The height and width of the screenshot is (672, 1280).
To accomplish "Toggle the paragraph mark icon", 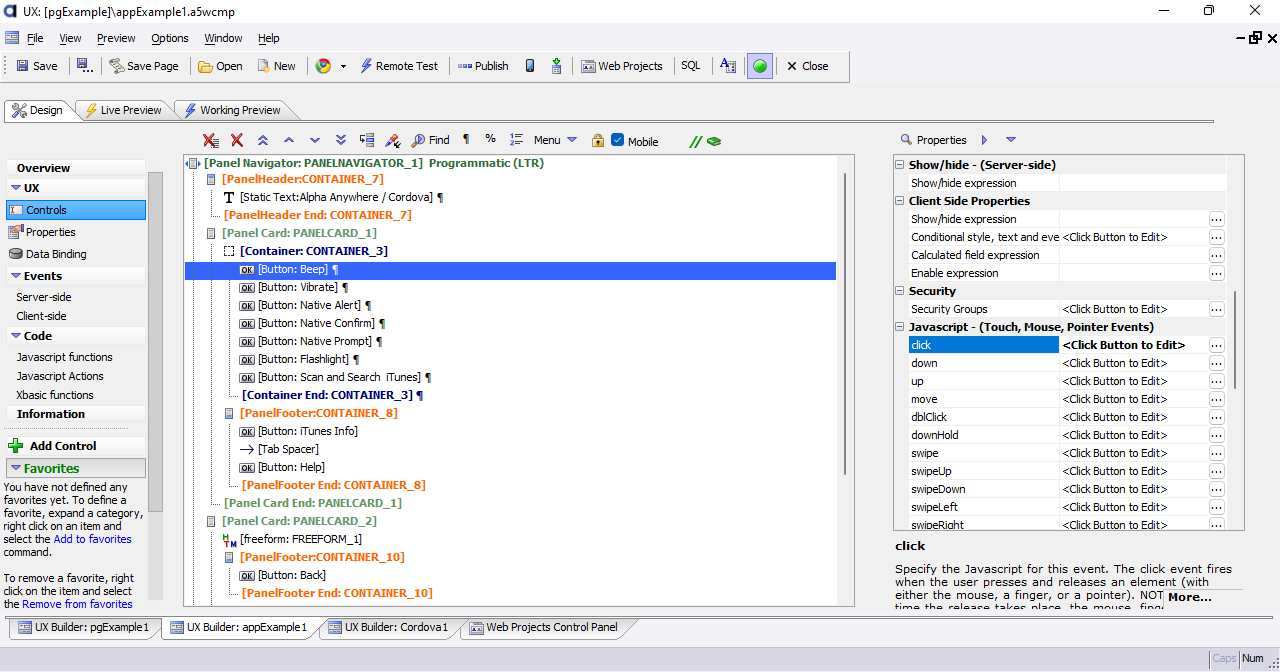I will [x=465, y=140].
